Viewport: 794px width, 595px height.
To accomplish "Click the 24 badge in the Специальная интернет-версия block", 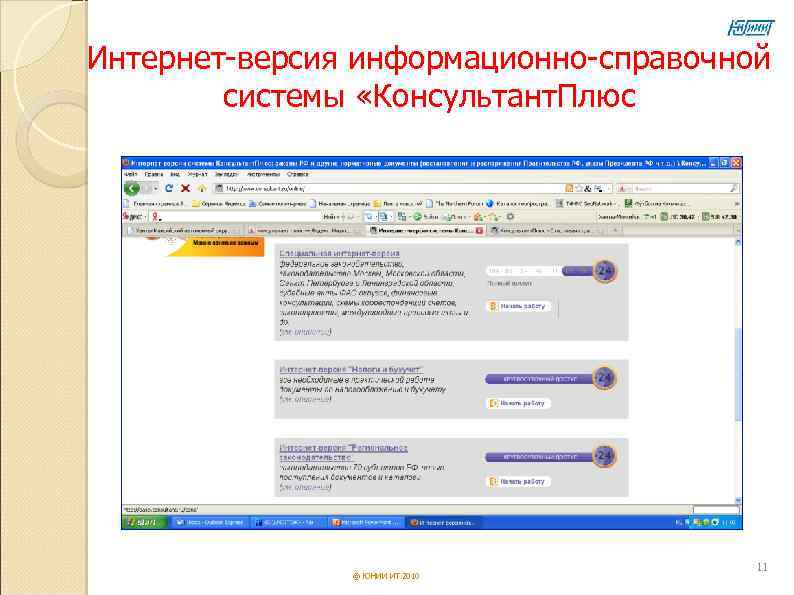I will click(605, 271).
